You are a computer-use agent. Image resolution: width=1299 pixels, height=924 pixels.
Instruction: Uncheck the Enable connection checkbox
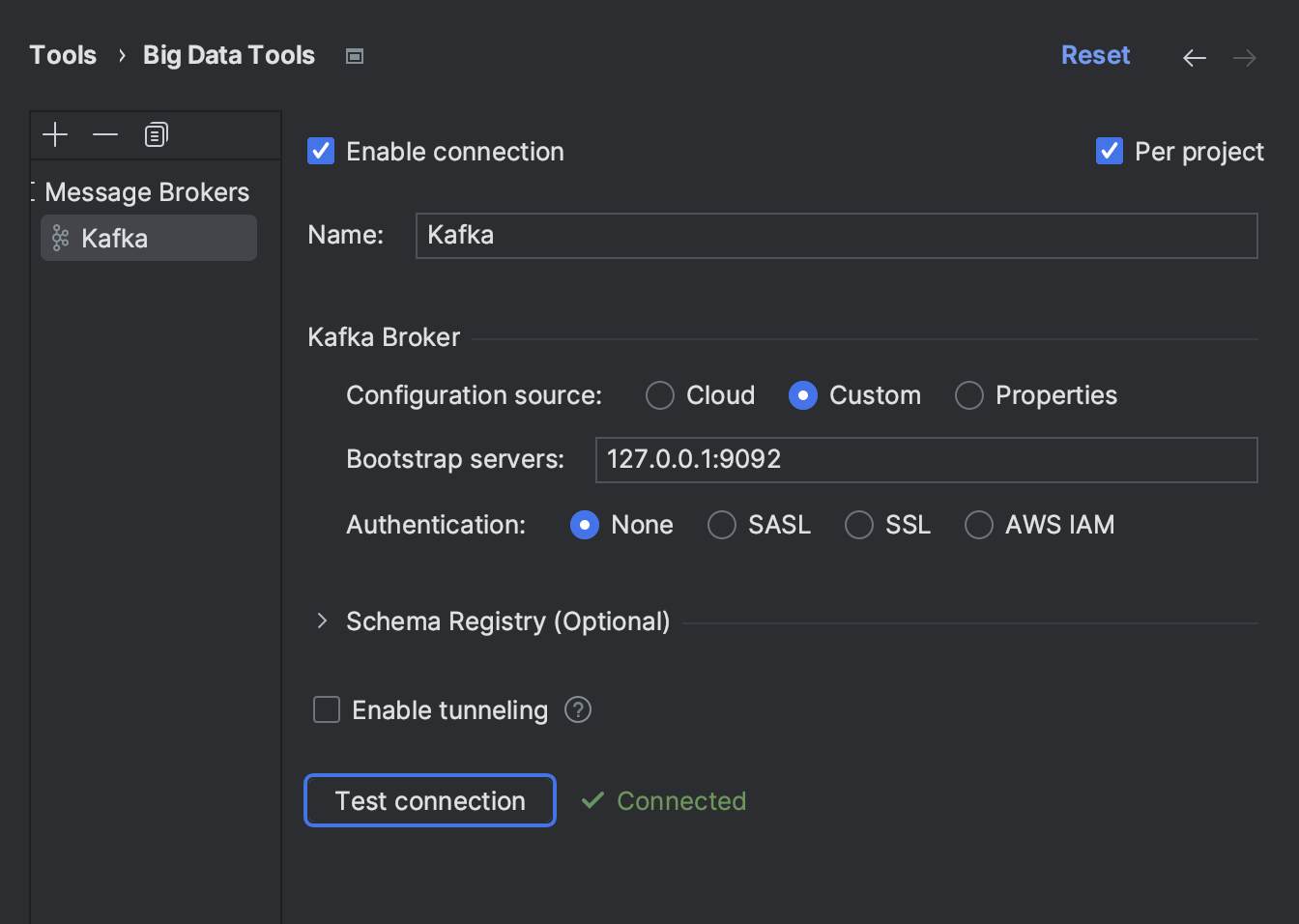[321, 151]
